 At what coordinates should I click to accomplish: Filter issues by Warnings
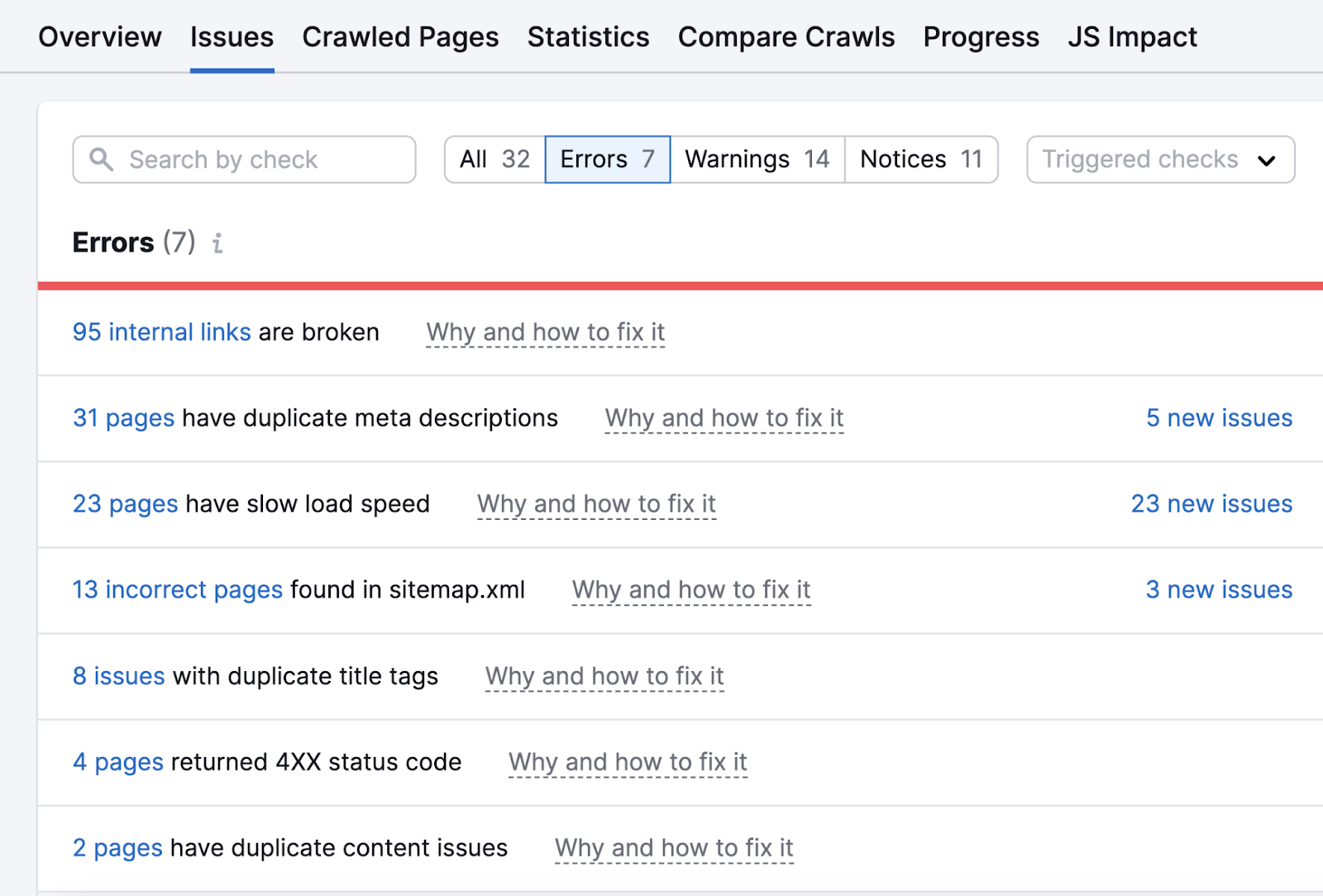(x=756, y=160)
